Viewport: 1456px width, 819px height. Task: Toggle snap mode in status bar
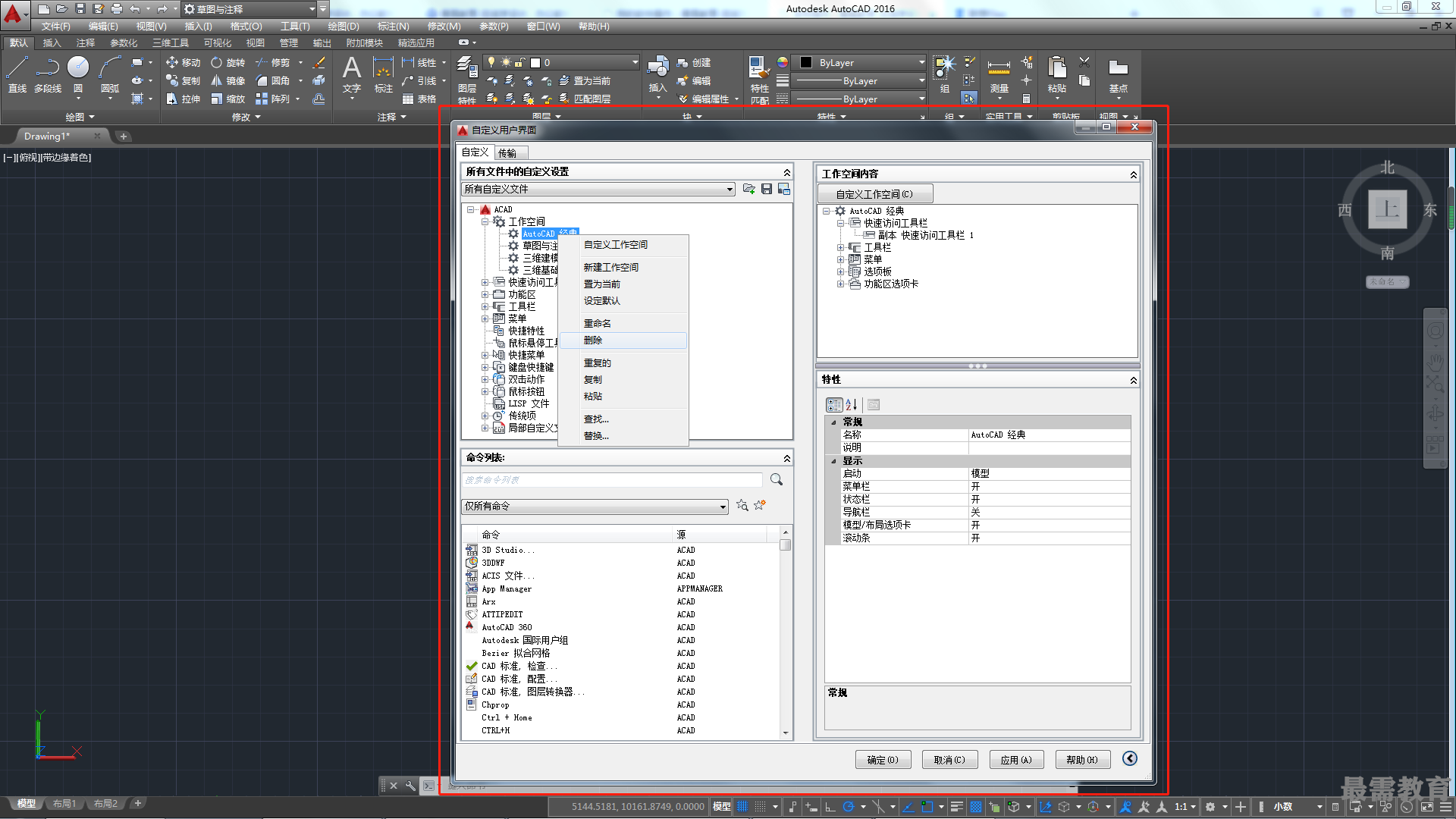[761, 807]
